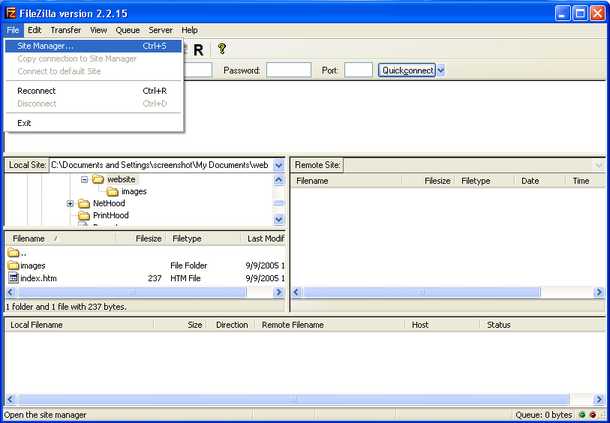Click the question mark help toolbar icon
610x423 pixels.
point(222,49)
